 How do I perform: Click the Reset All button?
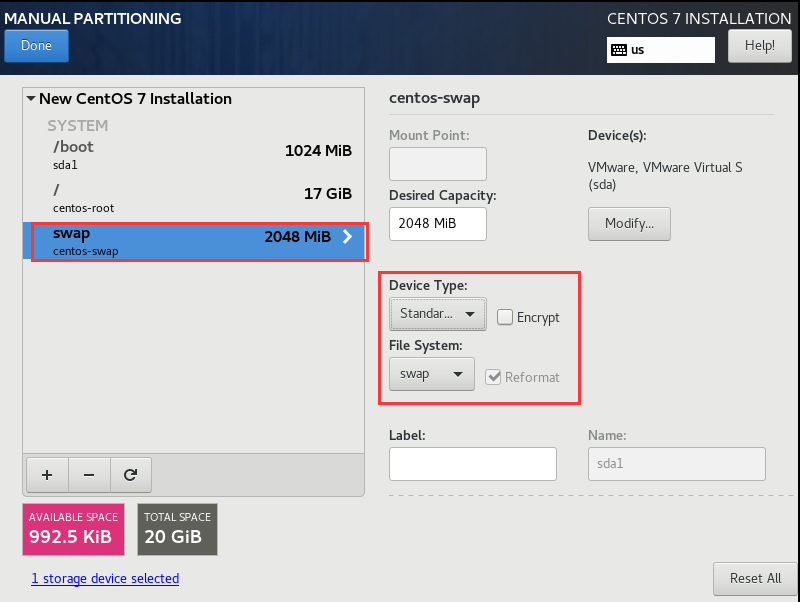click(755, 579)
